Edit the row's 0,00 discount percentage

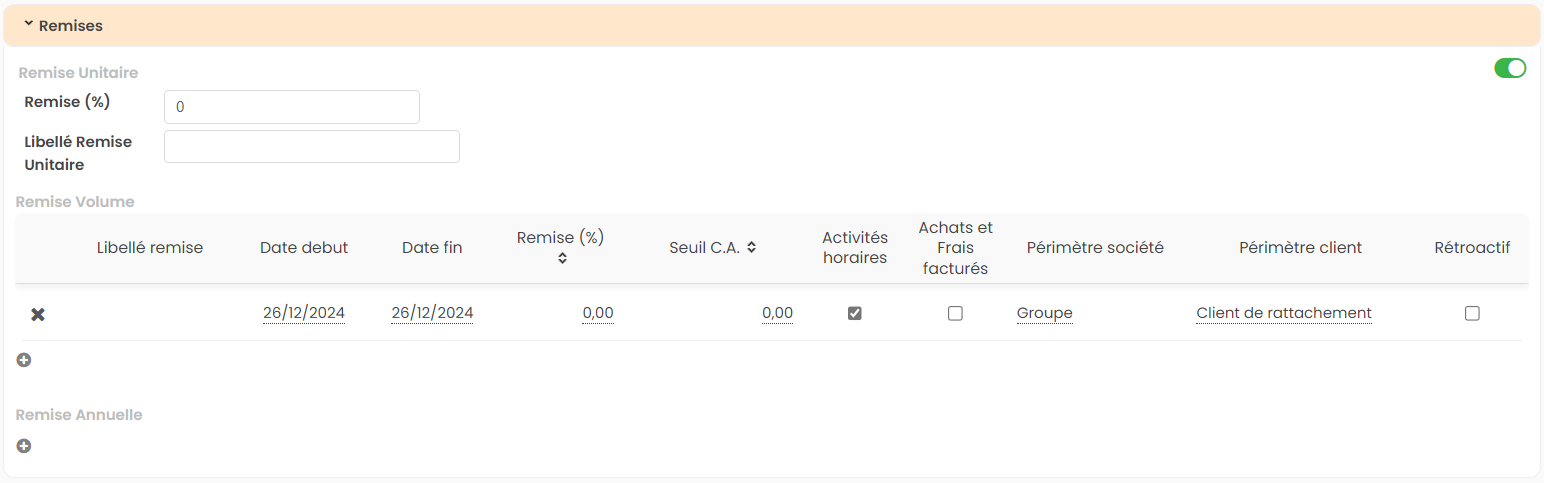pos(598,313)
